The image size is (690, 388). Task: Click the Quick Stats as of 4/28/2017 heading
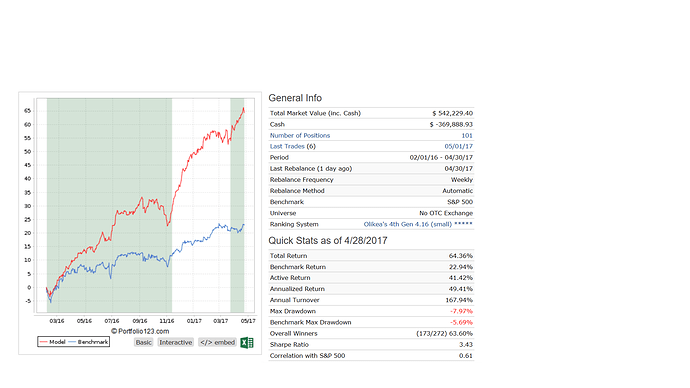328,241
